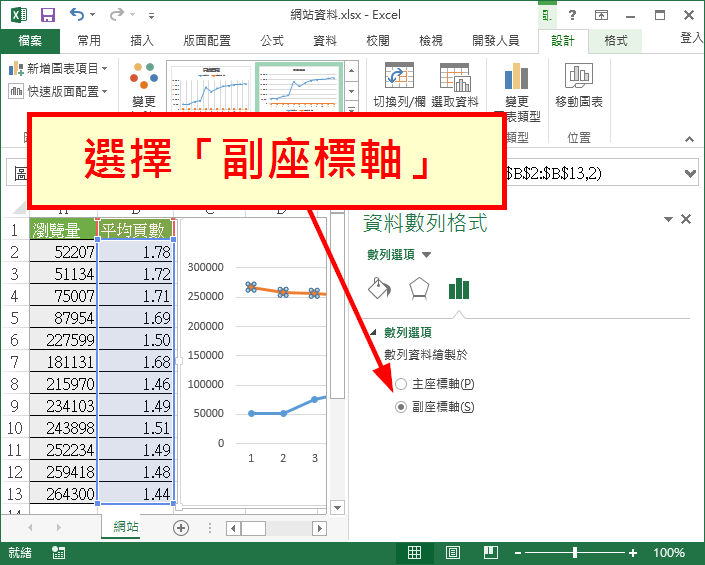Switch to the 開發人員 ribbon tab
Image resolution: width=705 pixels, height=565 pixels.
[496, 41]
